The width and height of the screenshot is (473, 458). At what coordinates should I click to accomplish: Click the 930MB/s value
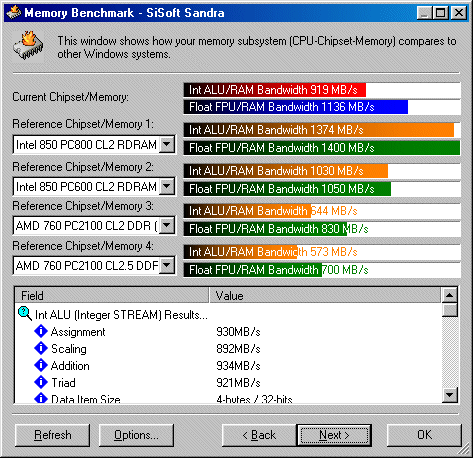pyautogui.click(x=238, y=332)
